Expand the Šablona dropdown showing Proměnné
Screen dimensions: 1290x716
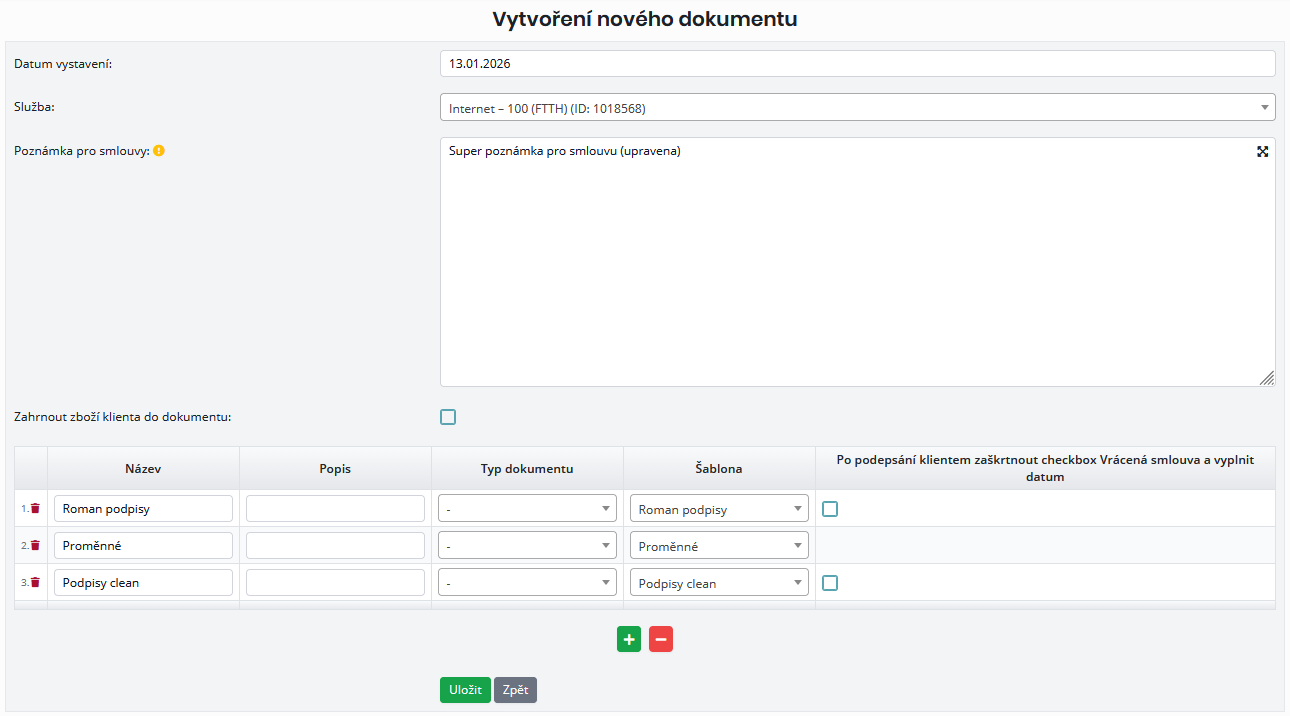pyautogui.click(x=719, y=546)
